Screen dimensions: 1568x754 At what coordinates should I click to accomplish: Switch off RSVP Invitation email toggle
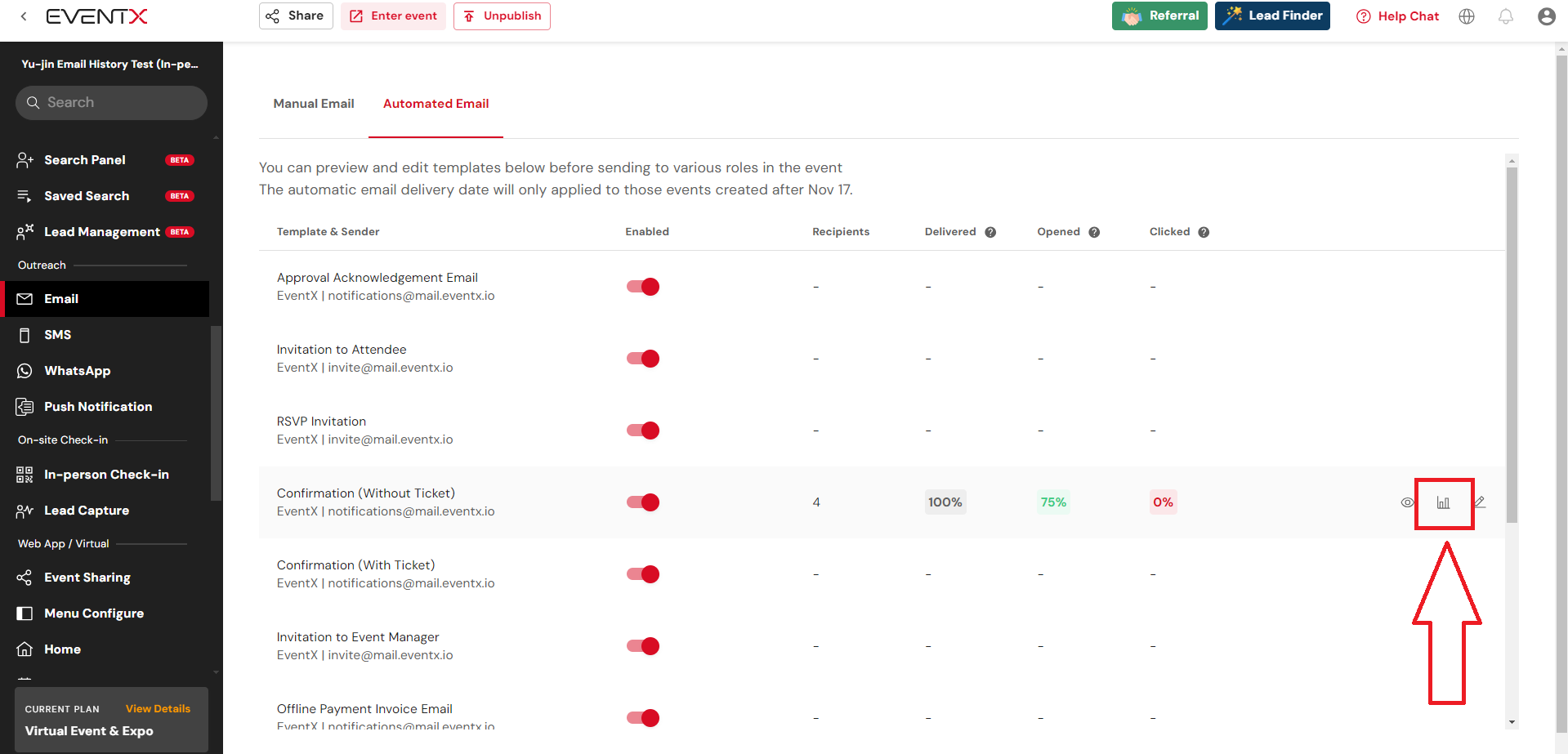click(x=643, y=431)
